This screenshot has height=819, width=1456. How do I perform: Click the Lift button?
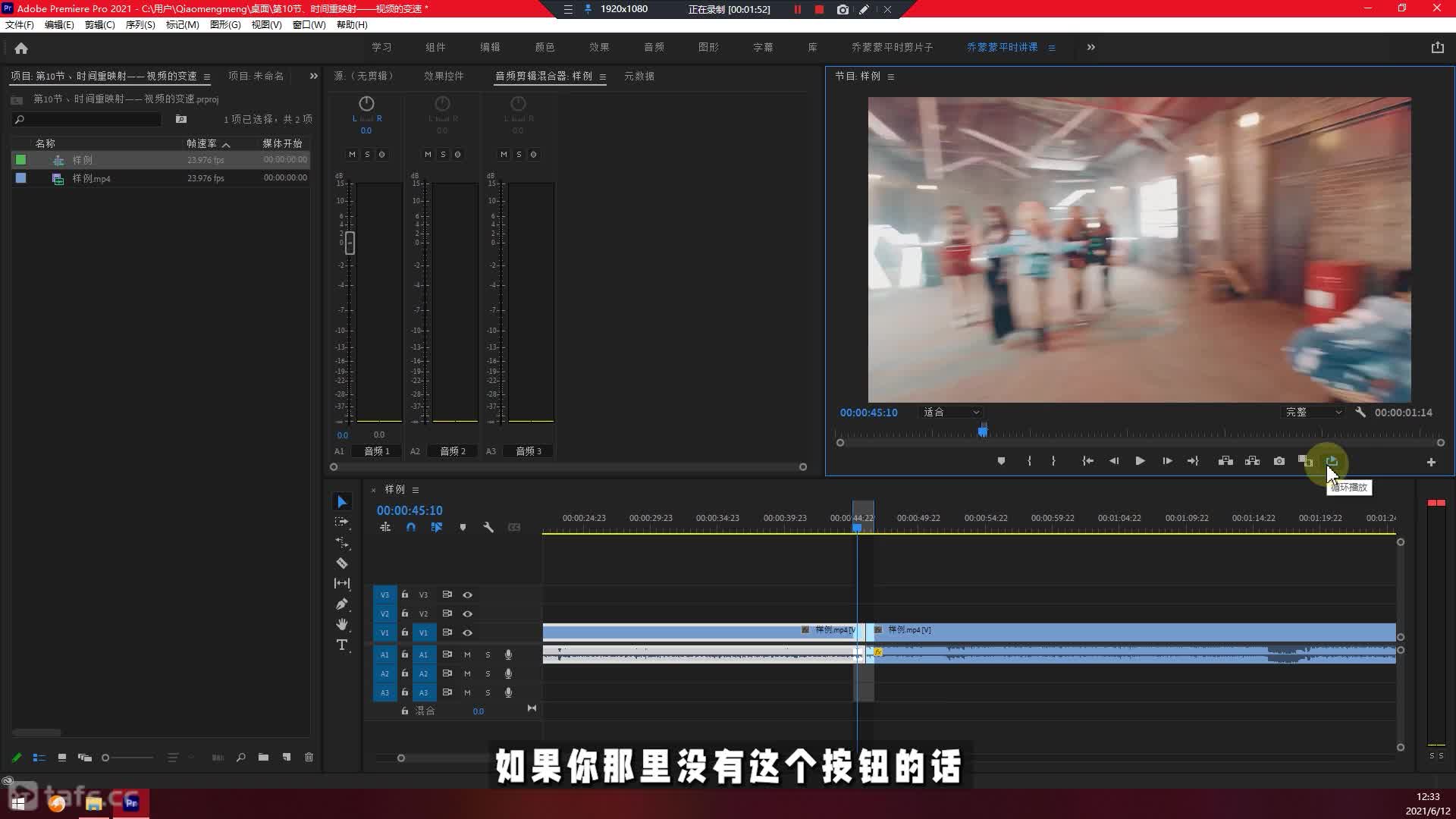(x=1225, y=461)
